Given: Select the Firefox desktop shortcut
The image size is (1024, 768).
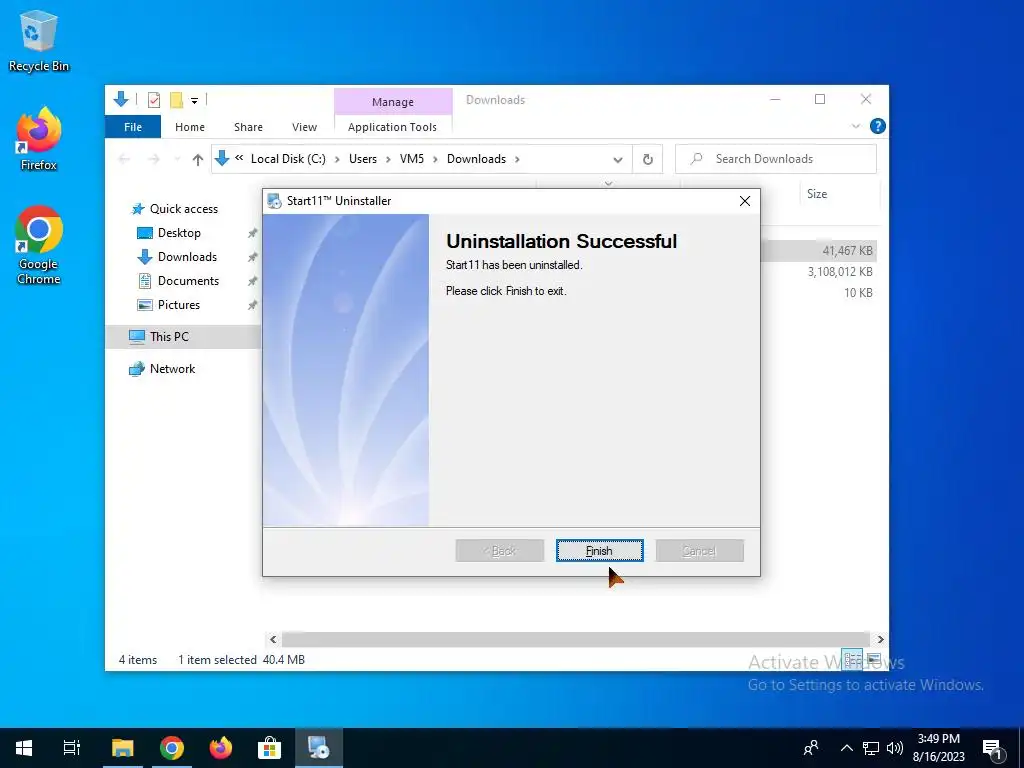Looking at the screenshot, I should click(39, 139).
